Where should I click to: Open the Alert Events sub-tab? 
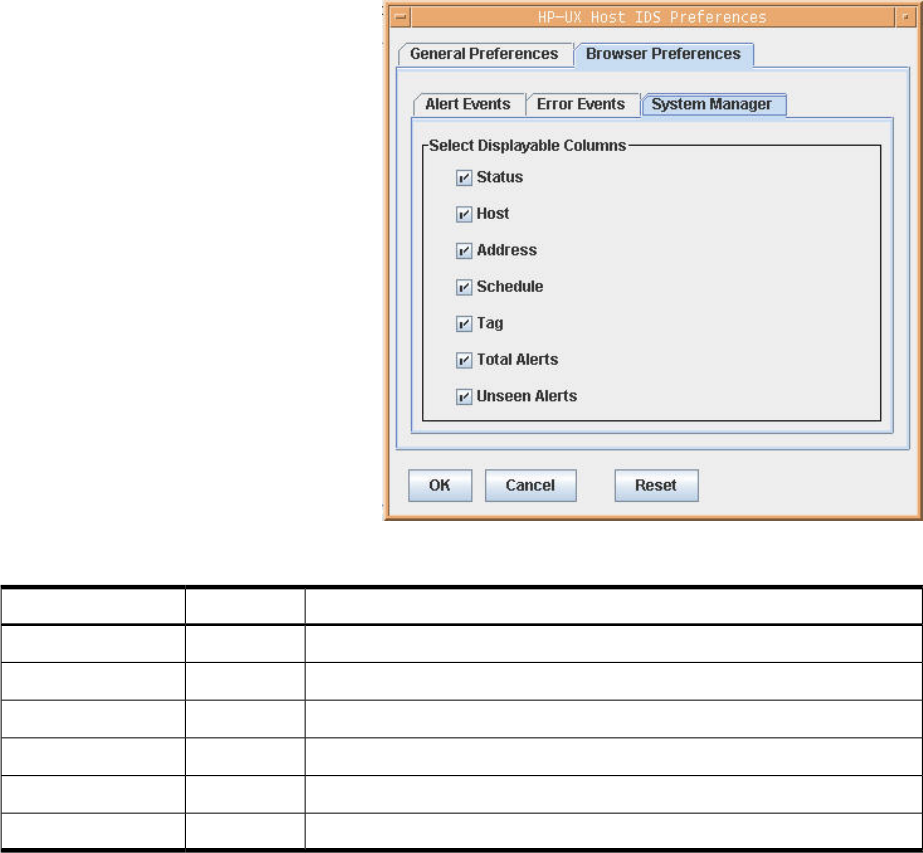coord(468,104)
